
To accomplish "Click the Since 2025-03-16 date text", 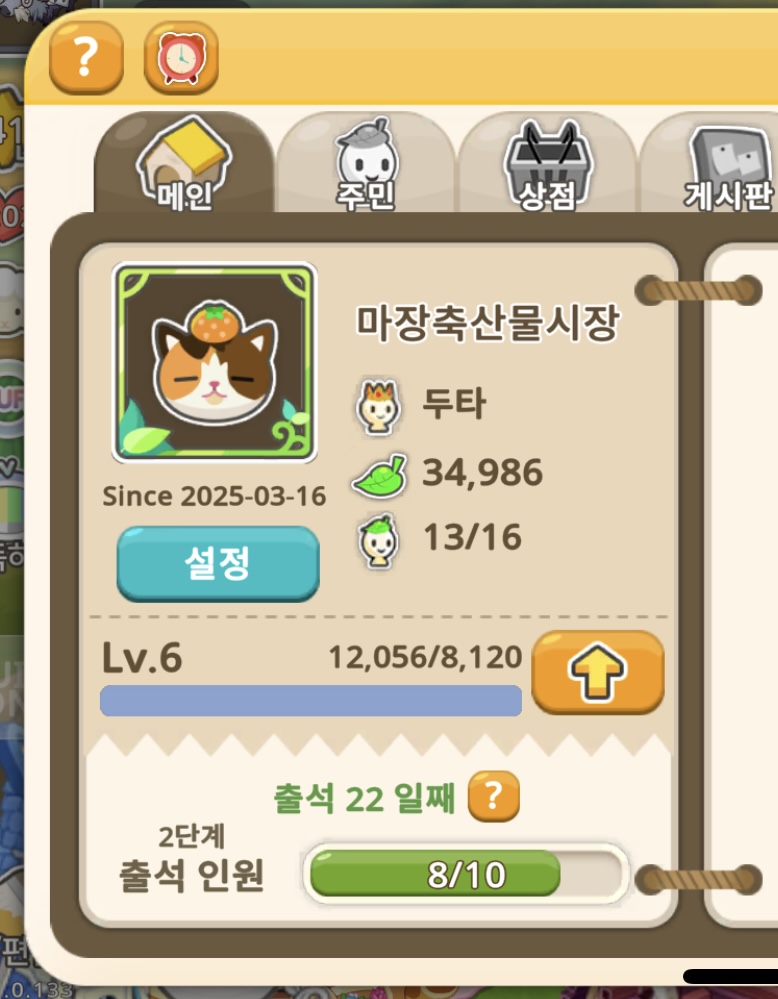I will 214,496.
